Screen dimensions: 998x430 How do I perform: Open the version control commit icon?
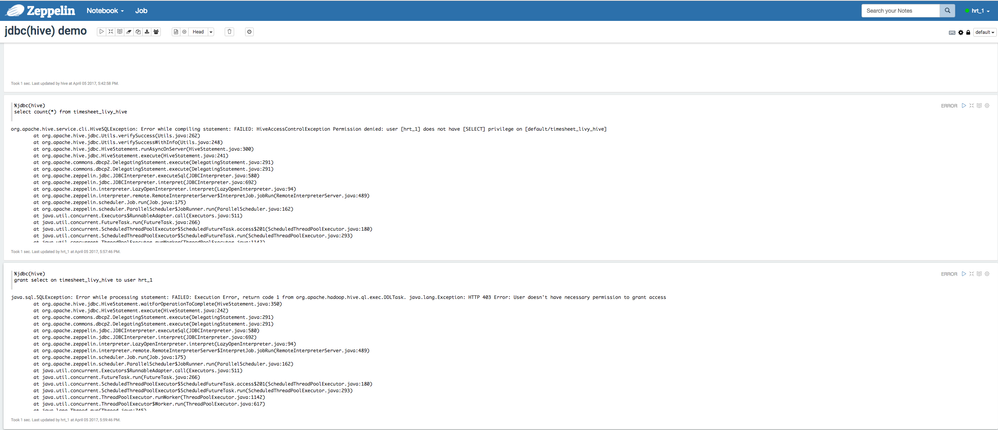(176, 32)
